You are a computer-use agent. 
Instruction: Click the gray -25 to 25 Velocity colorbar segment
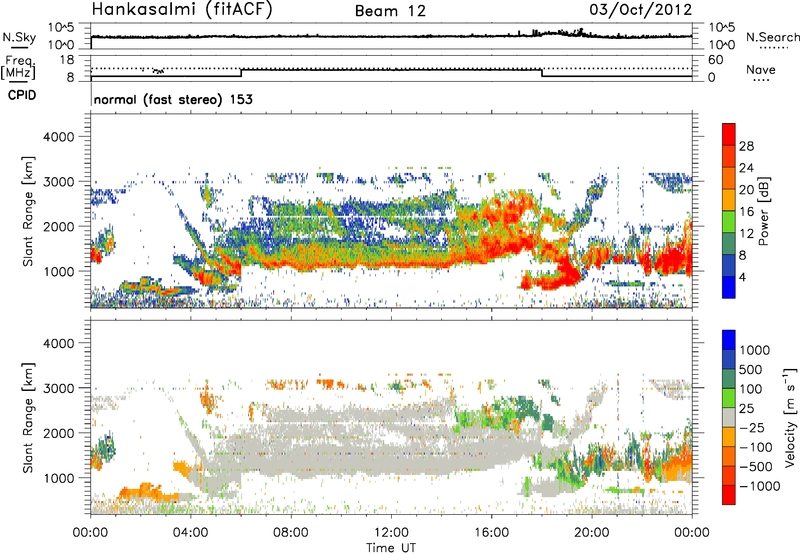click(x=729, y=417)
